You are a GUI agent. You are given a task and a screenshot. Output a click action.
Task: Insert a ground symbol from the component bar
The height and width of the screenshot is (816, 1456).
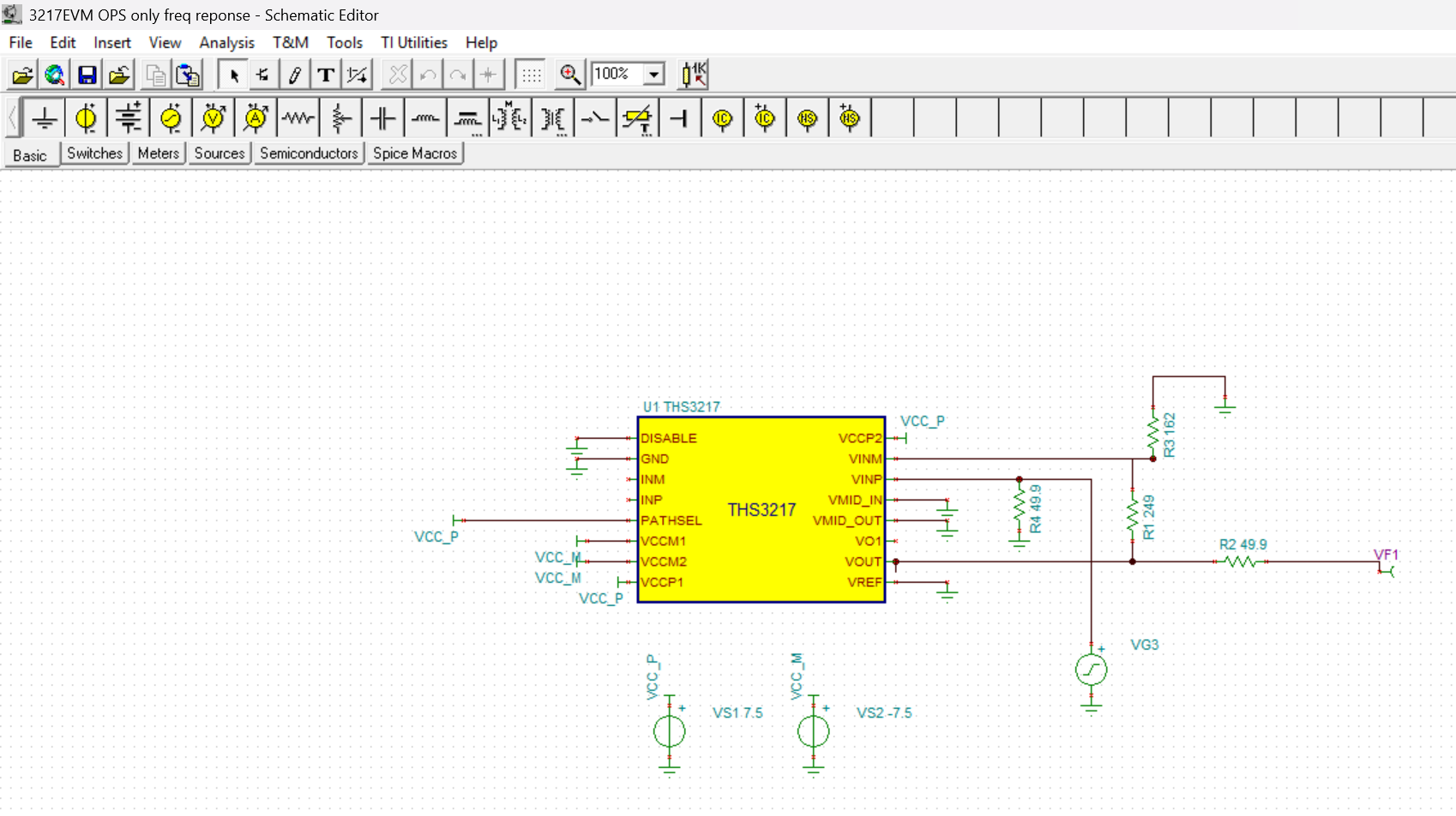coord(45,118)
